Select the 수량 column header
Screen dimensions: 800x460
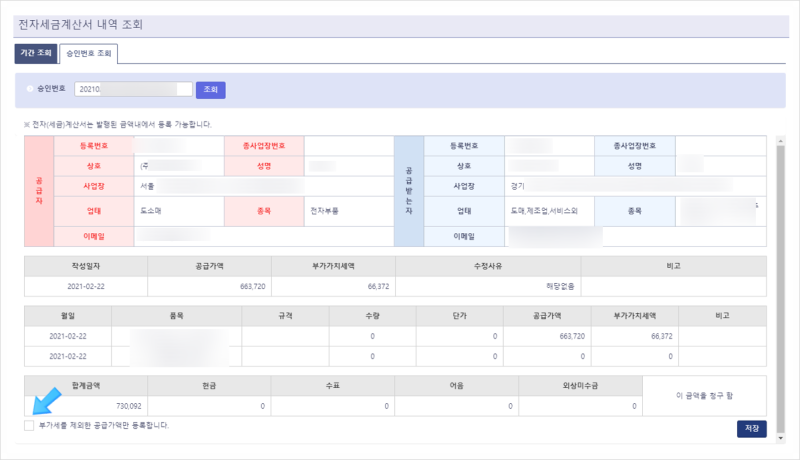[x=372, y=316]
